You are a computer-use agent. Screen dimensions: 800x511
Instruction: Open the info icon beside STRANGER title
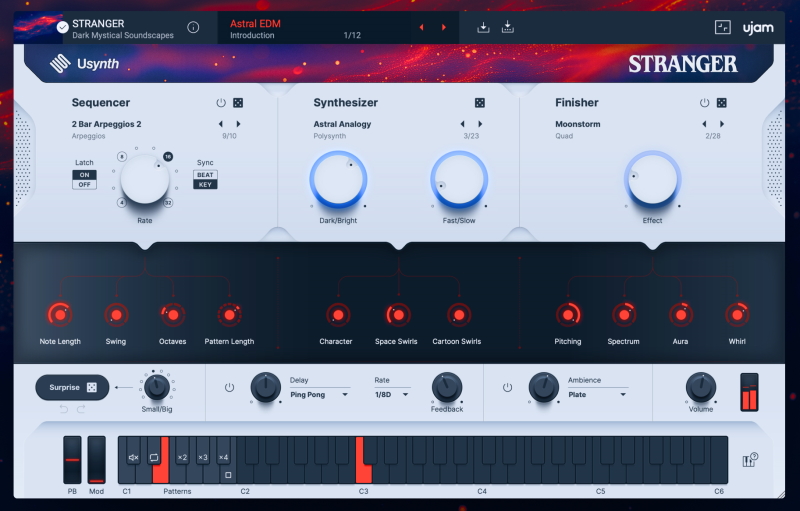point(193,27)
